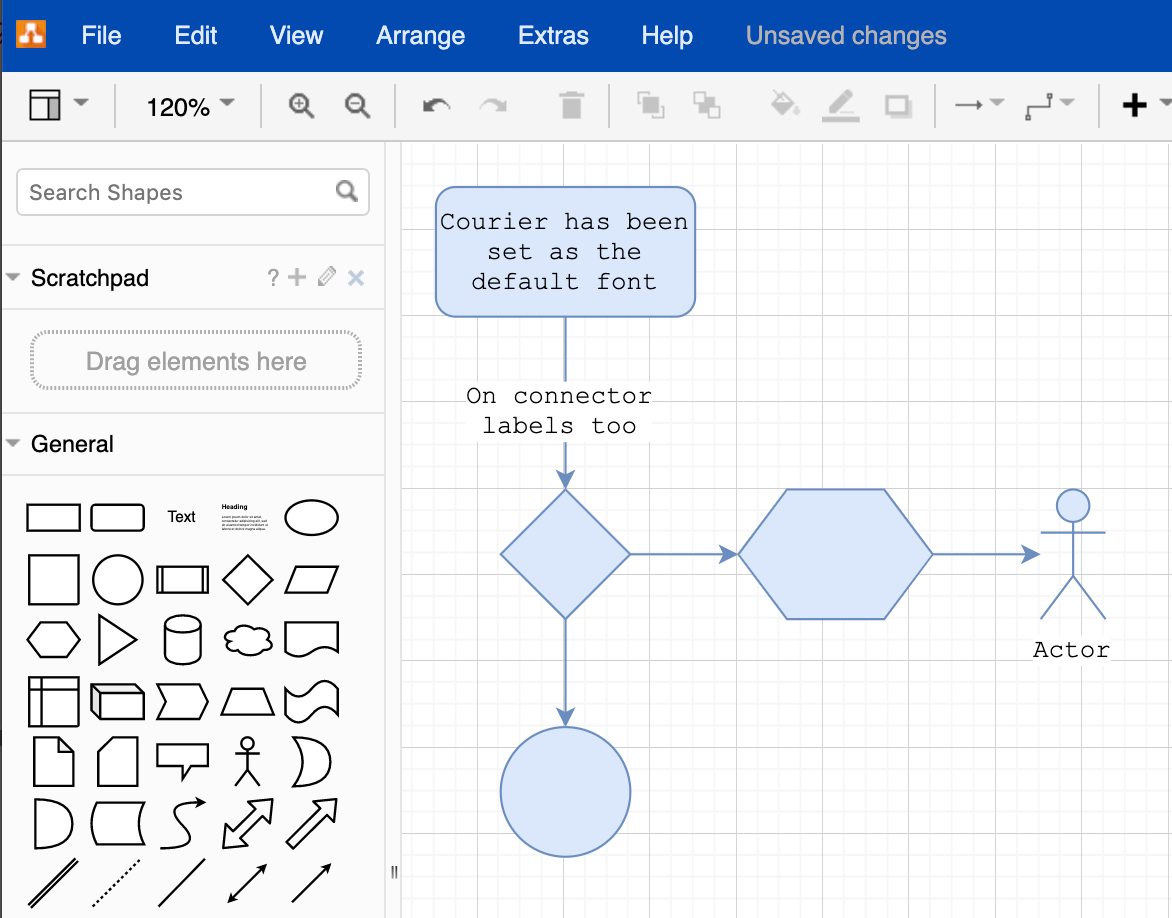Image resolution: width=1172 pixels, height=918 pixels.
Task: Select the actor stick-figure shape
Action: click(x=247, y=762)
